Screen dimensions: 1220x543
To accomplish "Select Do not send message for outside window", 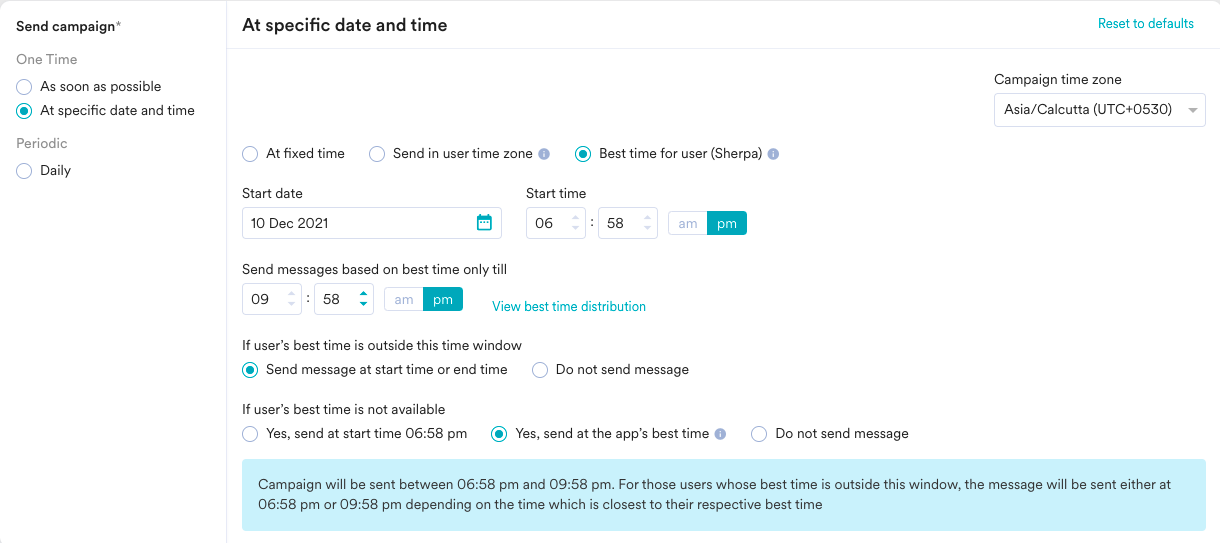I will (540, 370).
